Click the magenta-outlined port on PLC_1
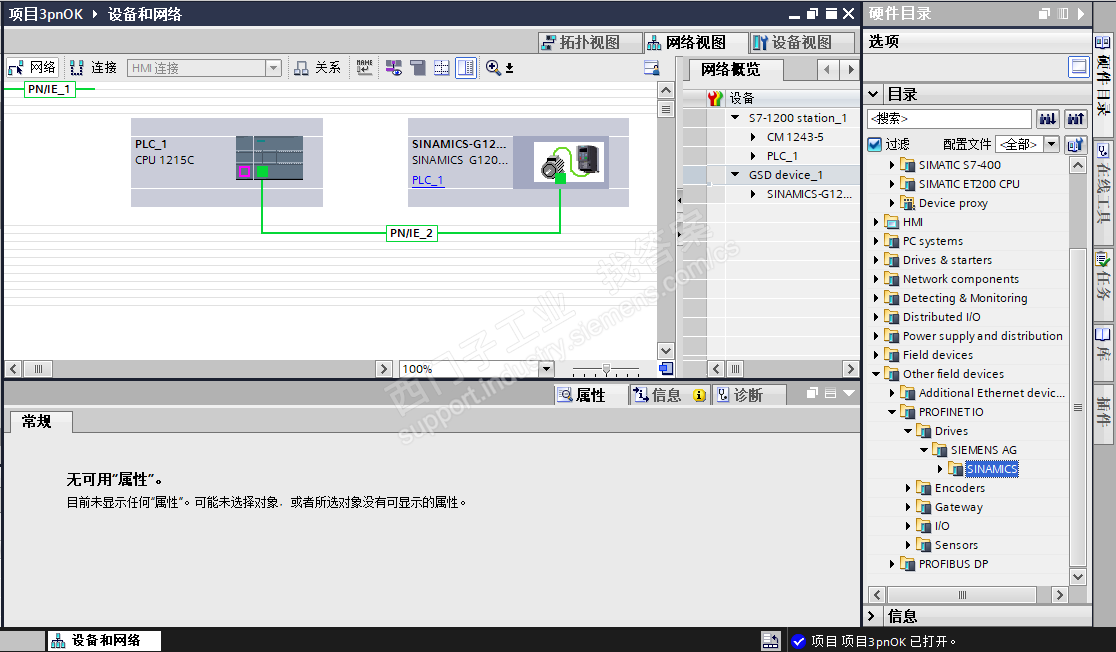This screenshot has height=652, width=1116. 244,172
